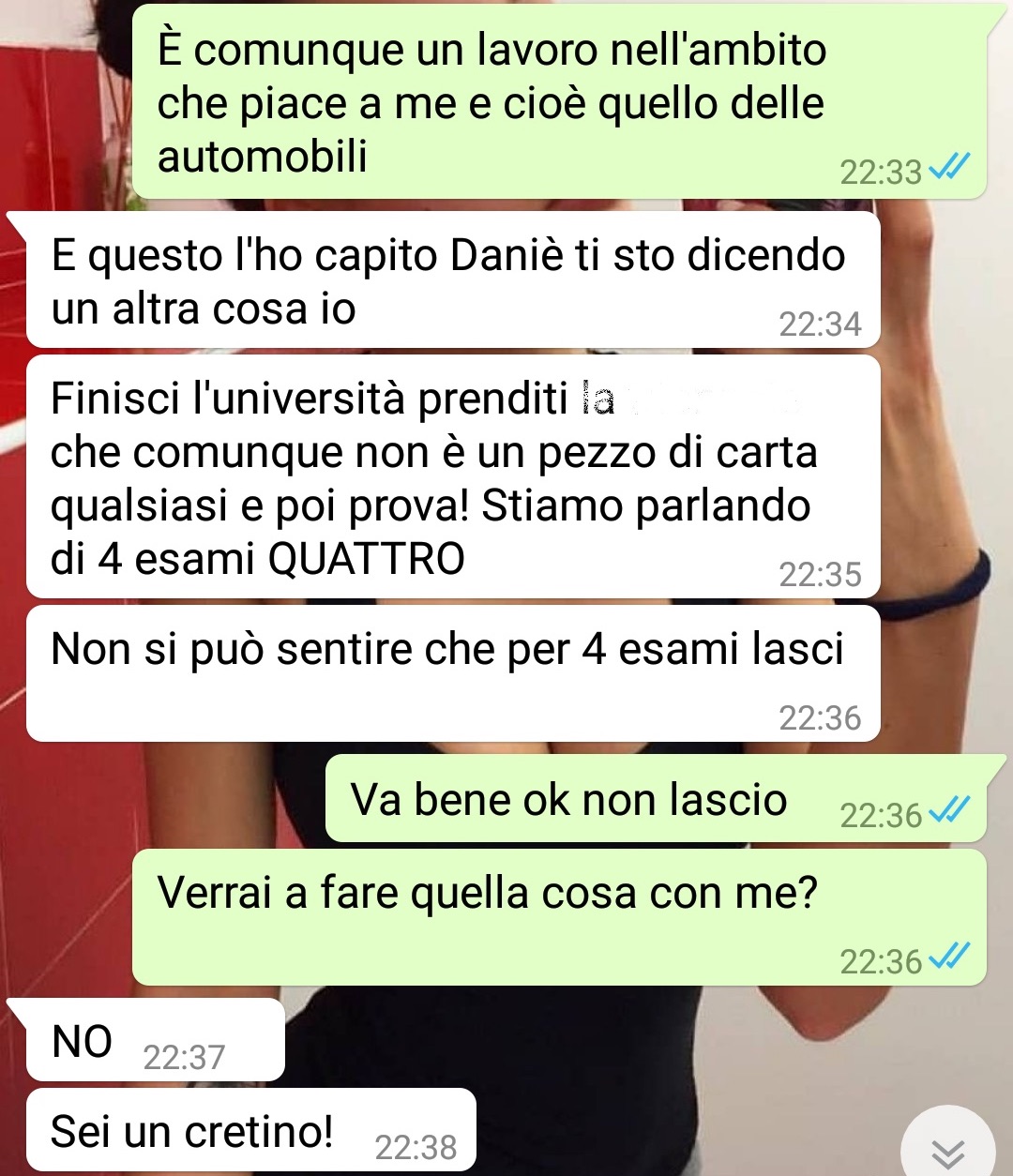The width and height of the screenshot is (1013, 1176).
Task: Select the "Sei un cretino!" message
Action: pyautogui.click(x=251, y=1131)
